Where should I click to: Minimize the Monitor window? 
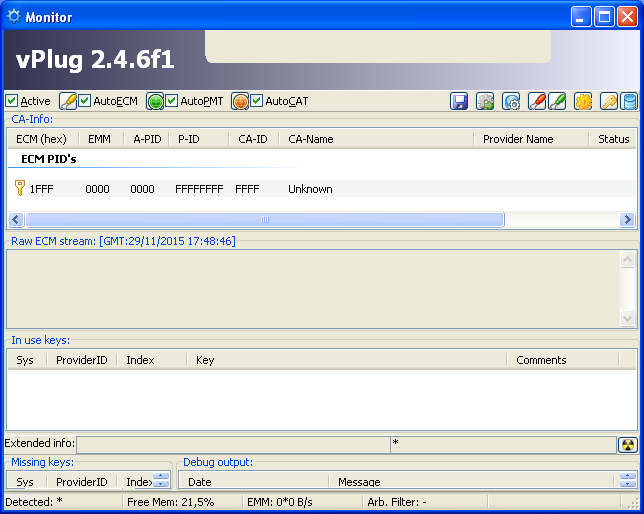pyautogui.click(x=581, y=17)
